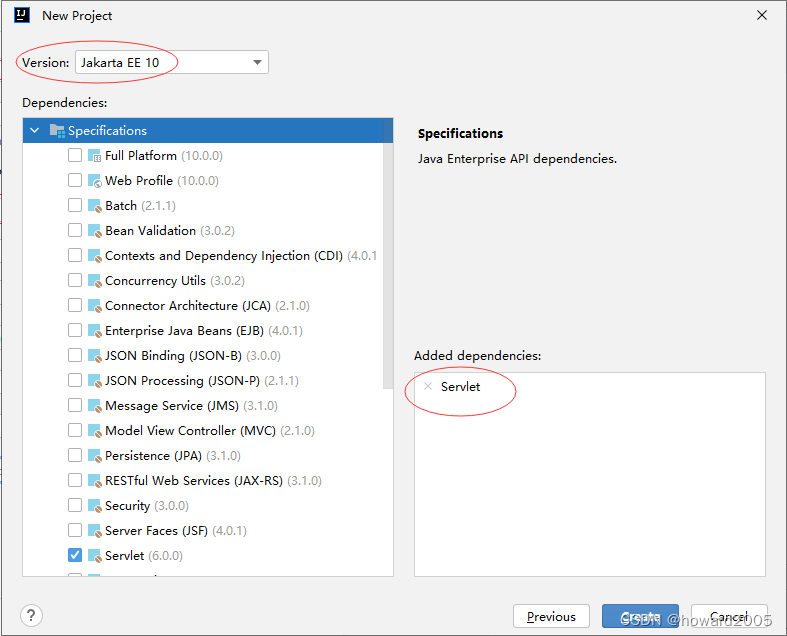The image size is (787, 636).
Task: Select the Server Faces (JSF) row label
Action: click(176, 531)
